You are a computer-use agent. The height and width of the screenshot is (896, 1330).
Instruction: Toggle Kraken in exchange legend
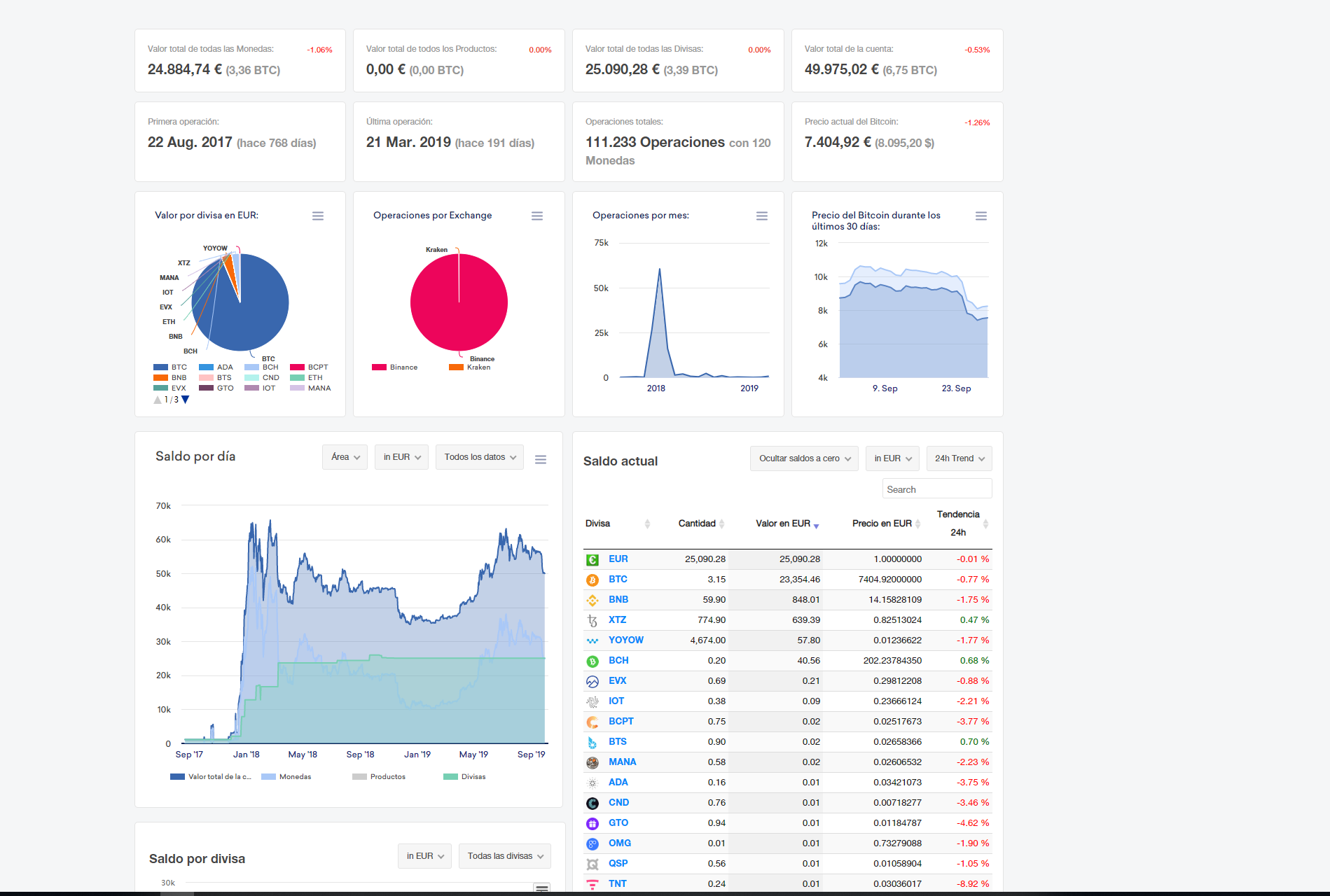click(x=470, y=367)
